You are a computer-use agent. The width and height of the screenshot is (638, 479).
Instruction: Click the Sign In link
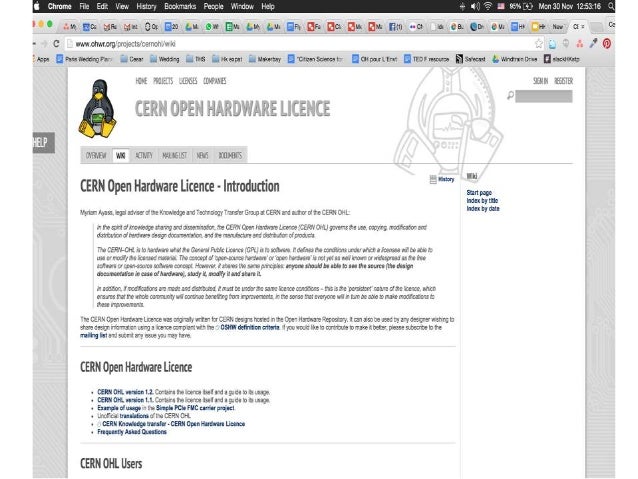point(540,81)
